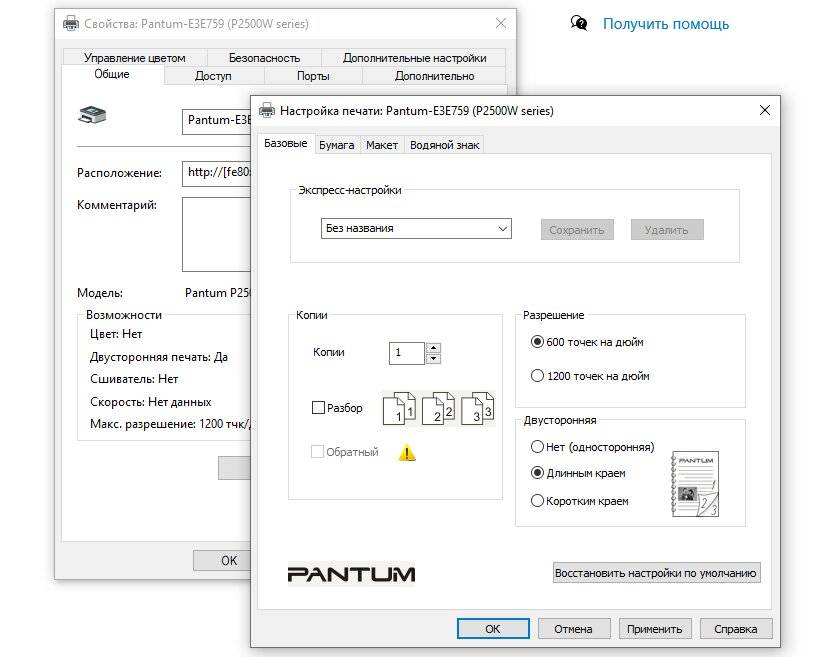The image size is (826, 657).
Task: Close the Свойства properties window
Action: tap(501, 23)
